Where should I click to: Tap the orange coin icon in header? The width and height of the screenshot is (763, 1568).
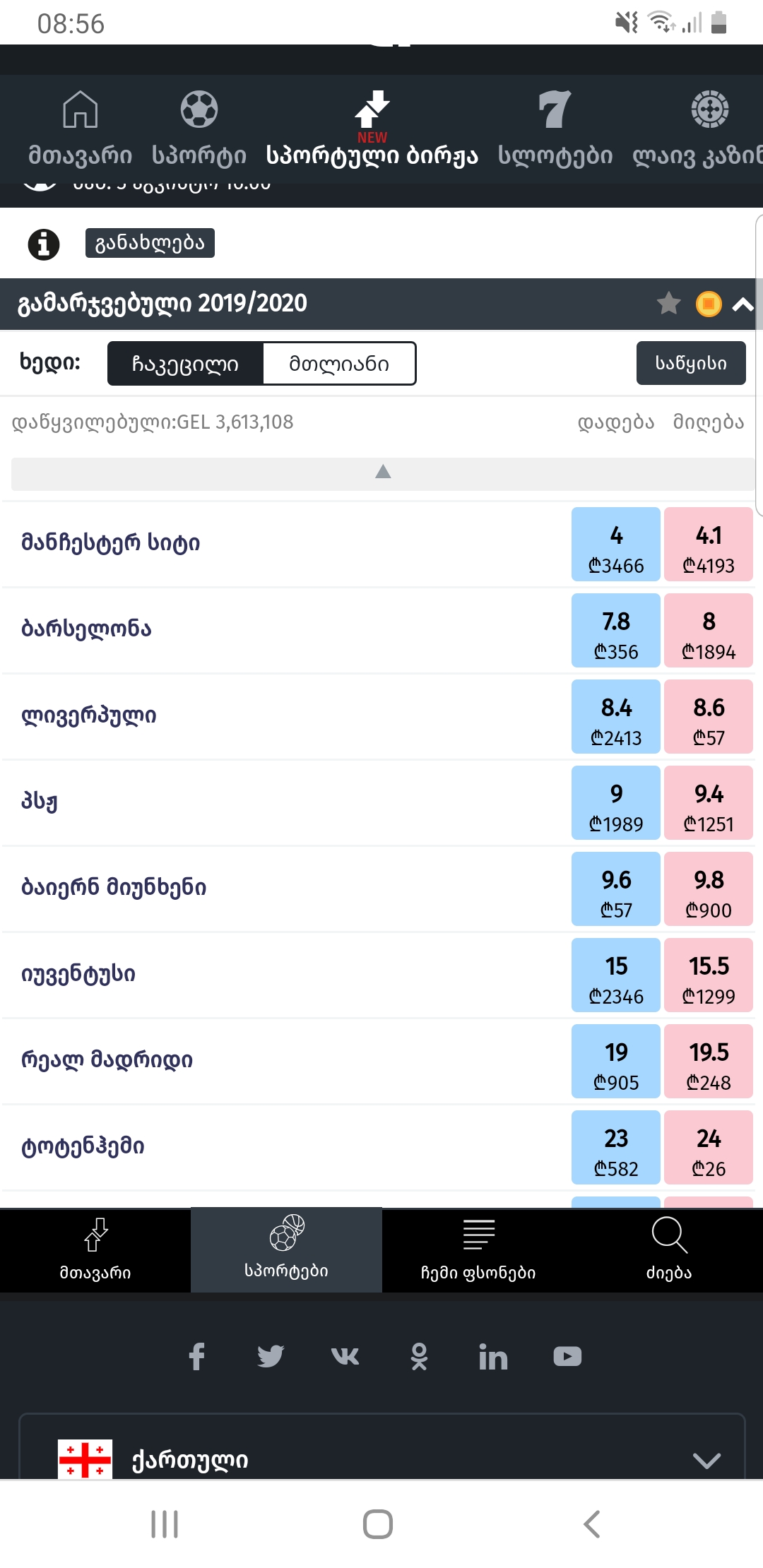point(709,304)
